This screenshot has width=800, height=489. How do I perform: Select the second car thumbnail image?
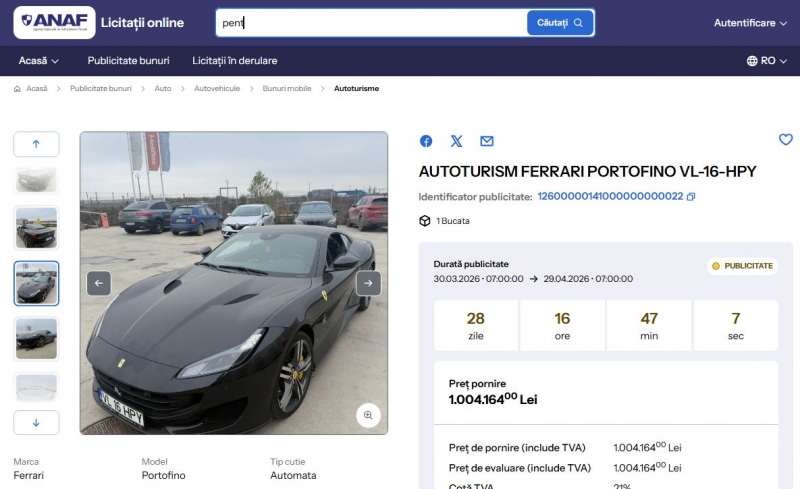point(36,228)
